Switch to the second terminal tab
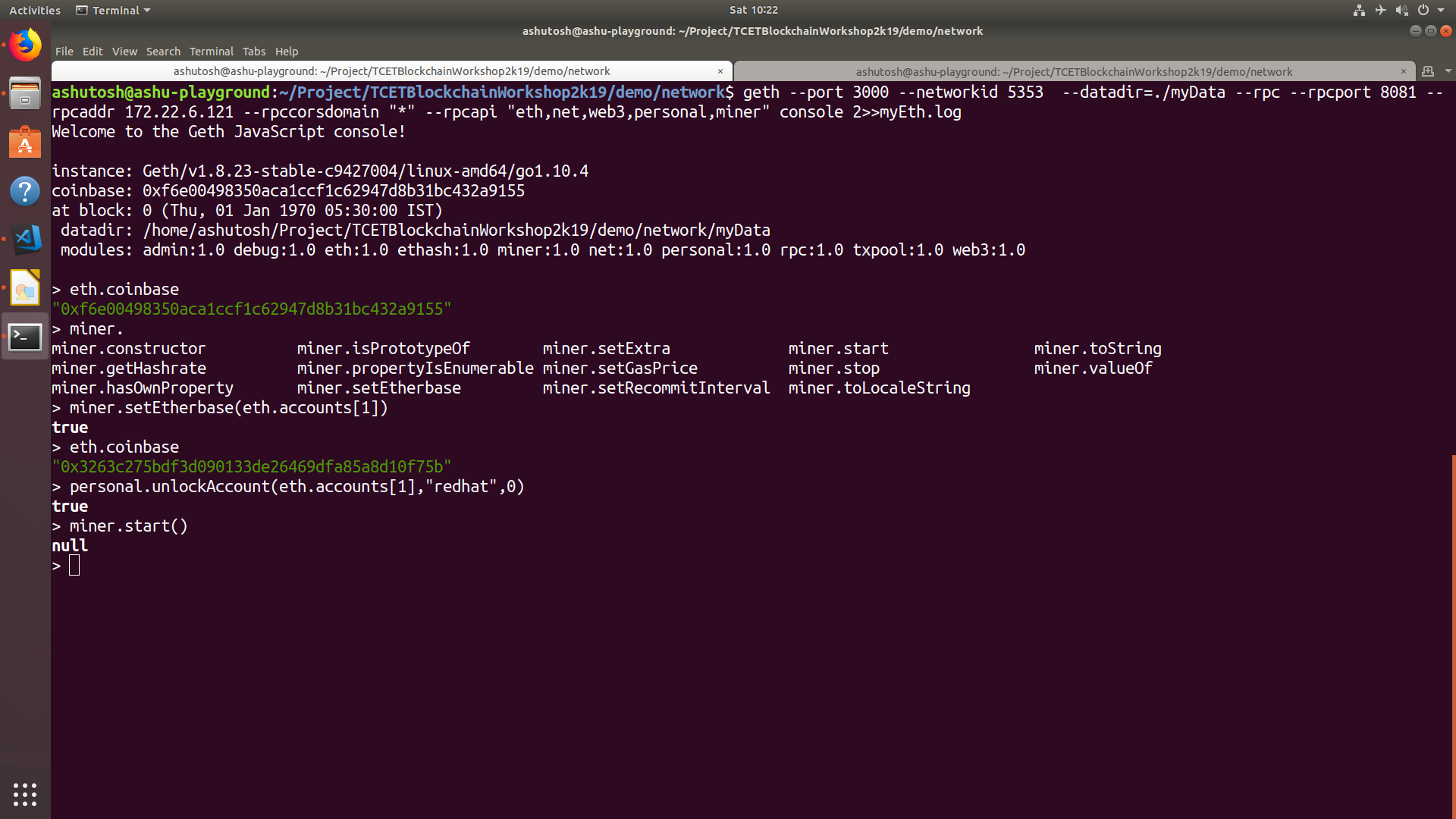The height and width of the screenshot is (819, 1456). (x=1074, y=71)
